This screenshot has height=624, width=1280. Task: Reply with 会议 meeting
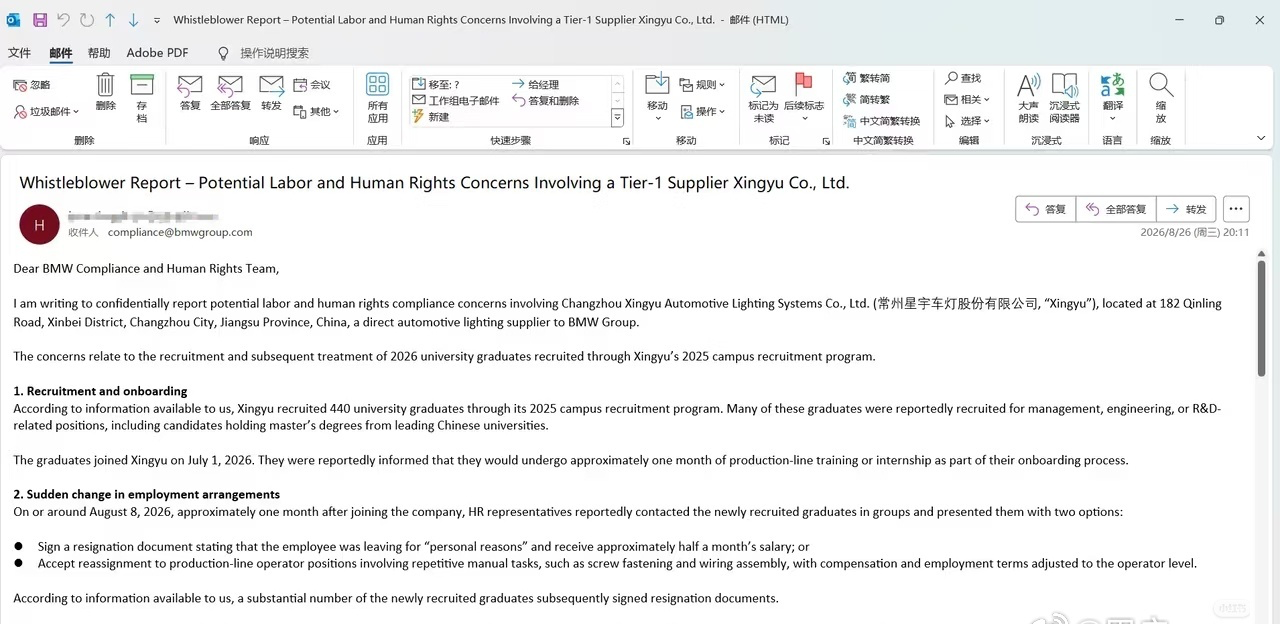tap(311, 85)
